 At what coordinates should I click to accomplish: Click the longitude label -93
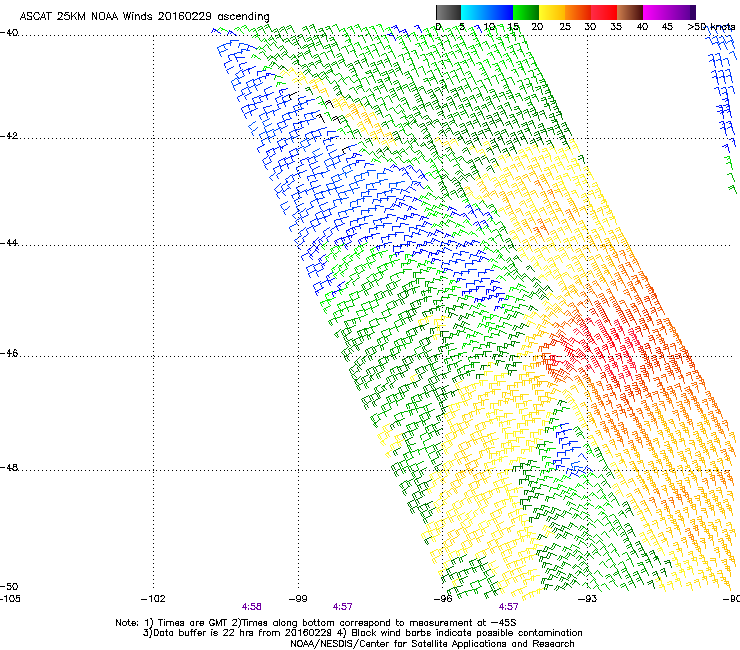click(587, 599)
